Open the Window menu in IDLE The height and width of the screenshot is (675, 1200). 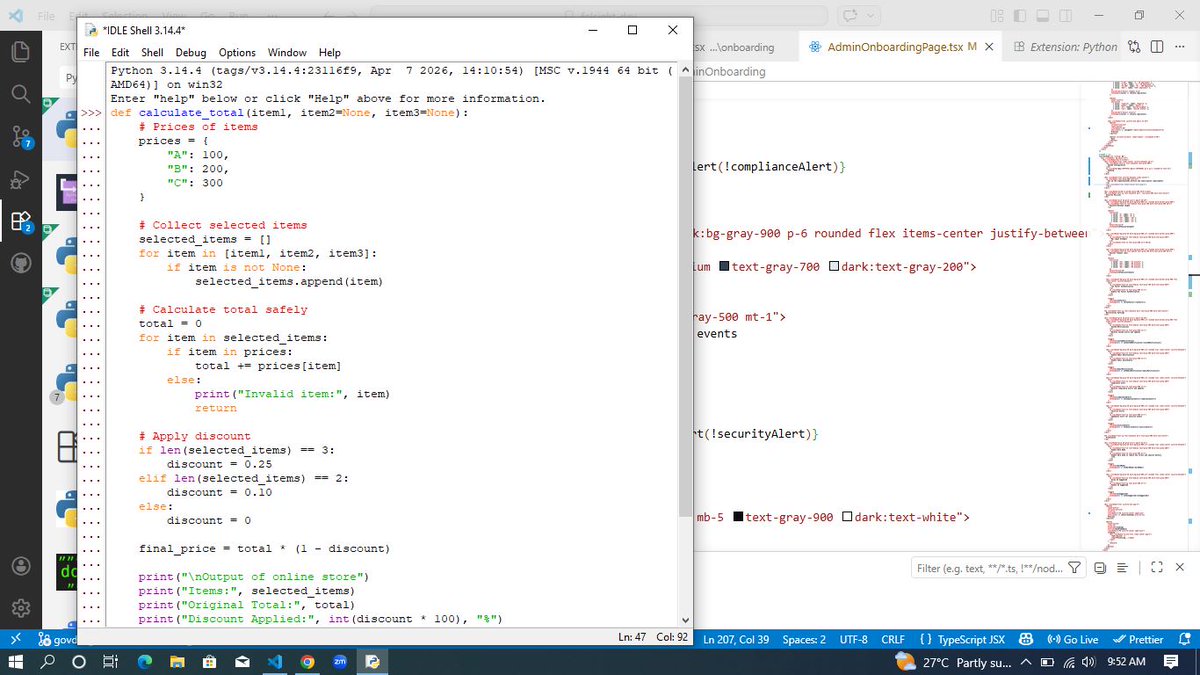coord(287,52)
